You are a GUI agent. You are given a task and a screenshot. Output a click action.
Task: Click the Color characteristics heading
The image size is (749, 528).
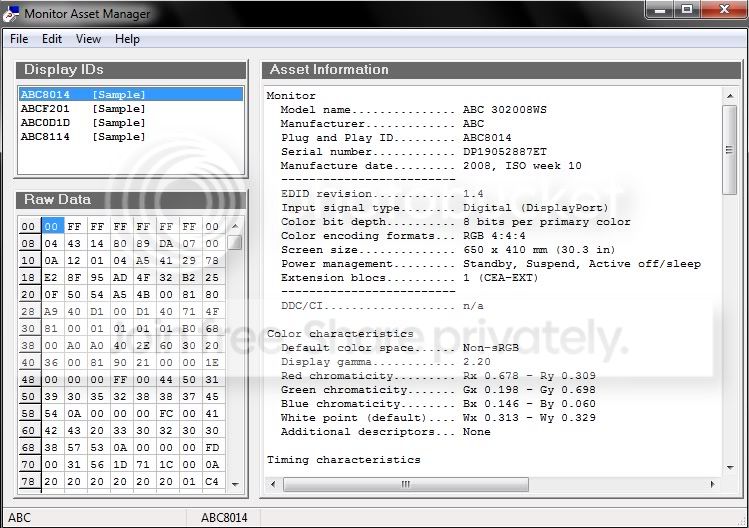(340, 334)
